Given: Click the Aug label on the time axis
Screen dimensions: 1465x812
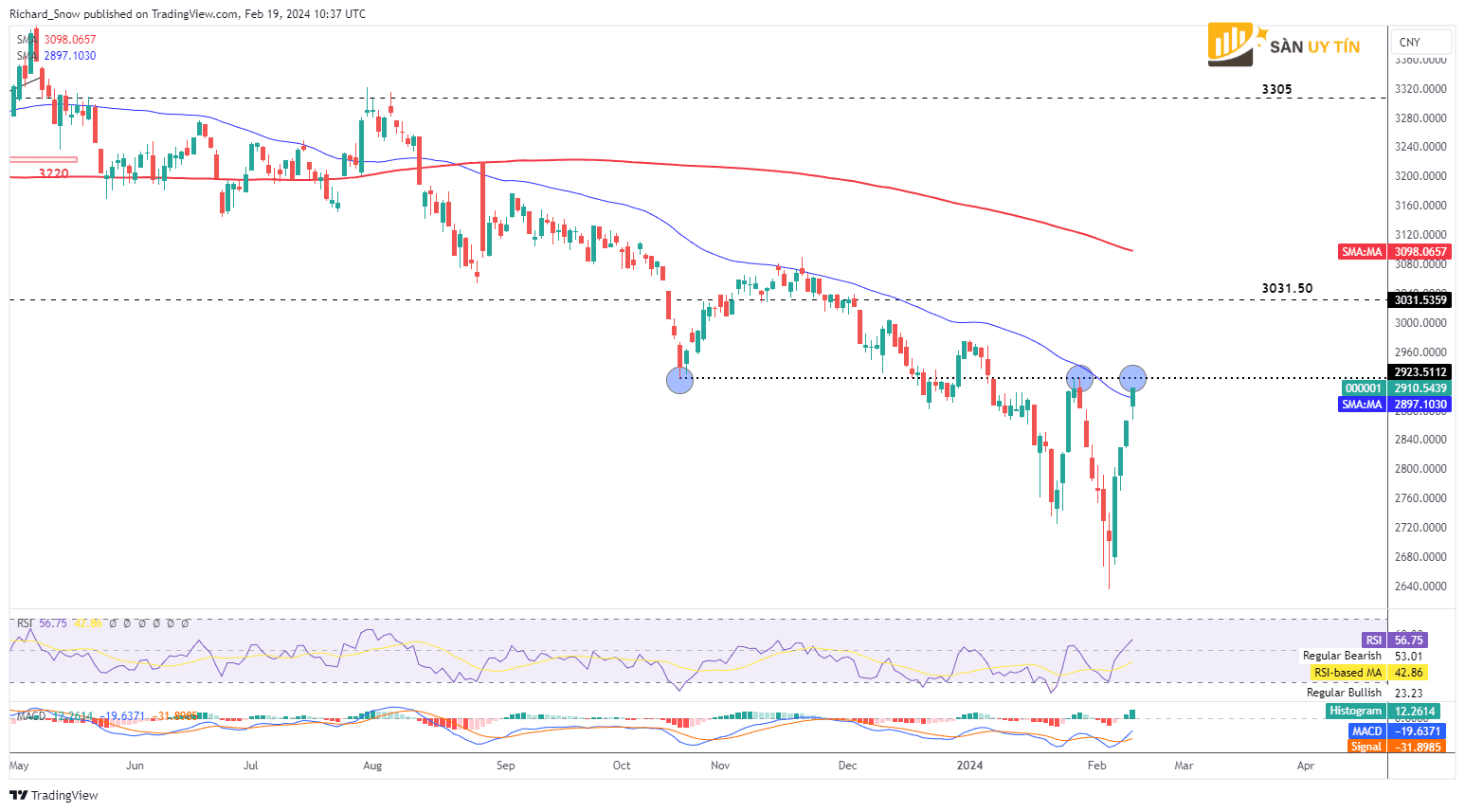Looking at the screenshot, I should pyautogui.click(x=372, y=766).
